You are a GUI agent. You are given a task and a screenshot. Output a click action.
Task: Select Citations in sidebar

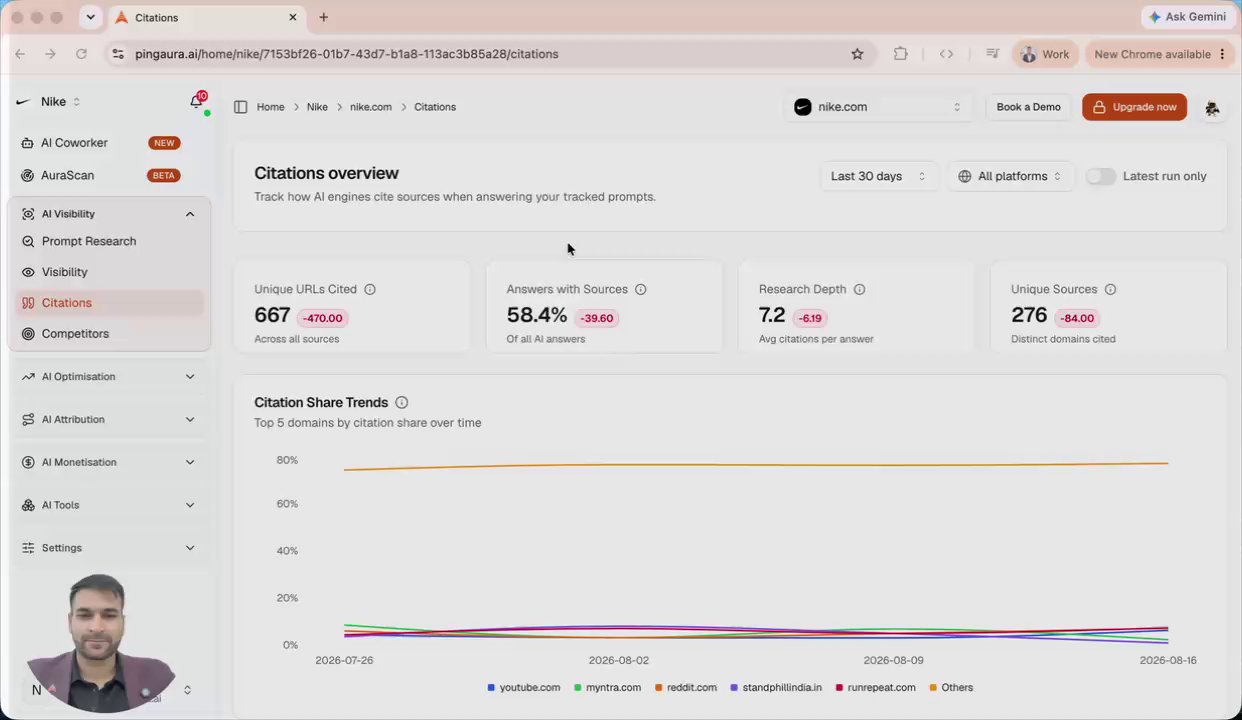108,303
